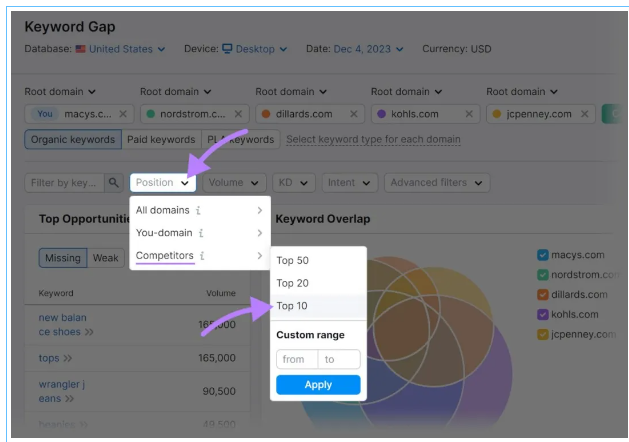This screenshot has height=442, width=629.
Task: Select the Missing toggle button
Action: click(63, 258)
